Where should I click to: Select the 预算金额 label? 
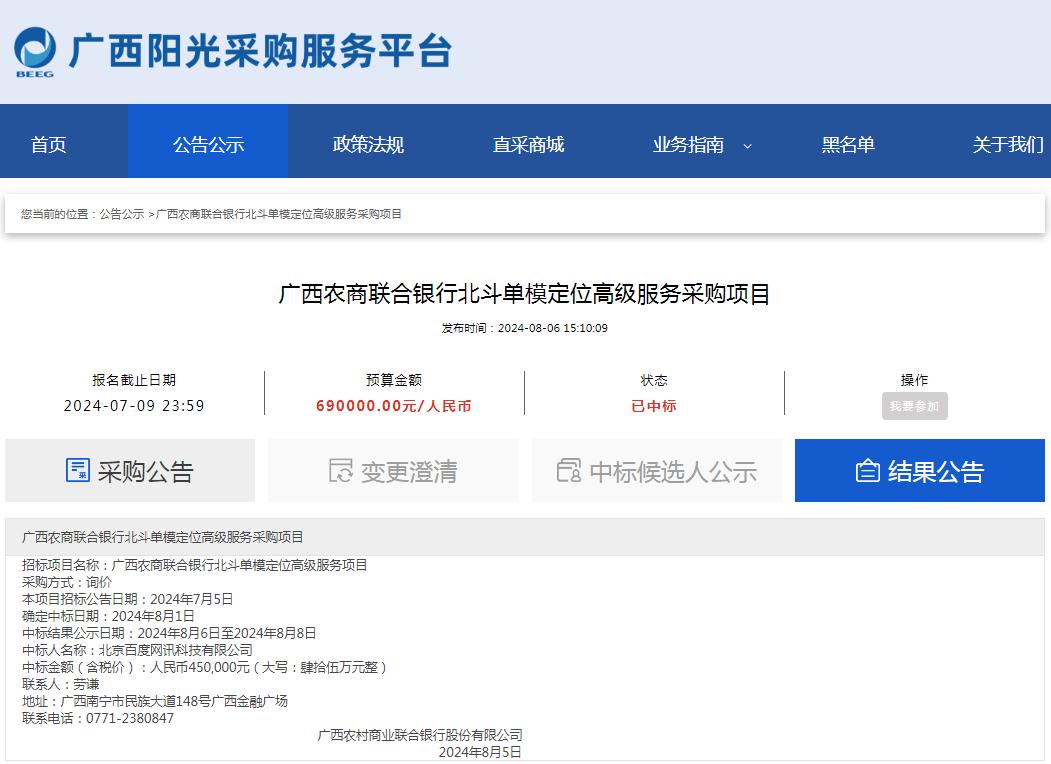393,380
